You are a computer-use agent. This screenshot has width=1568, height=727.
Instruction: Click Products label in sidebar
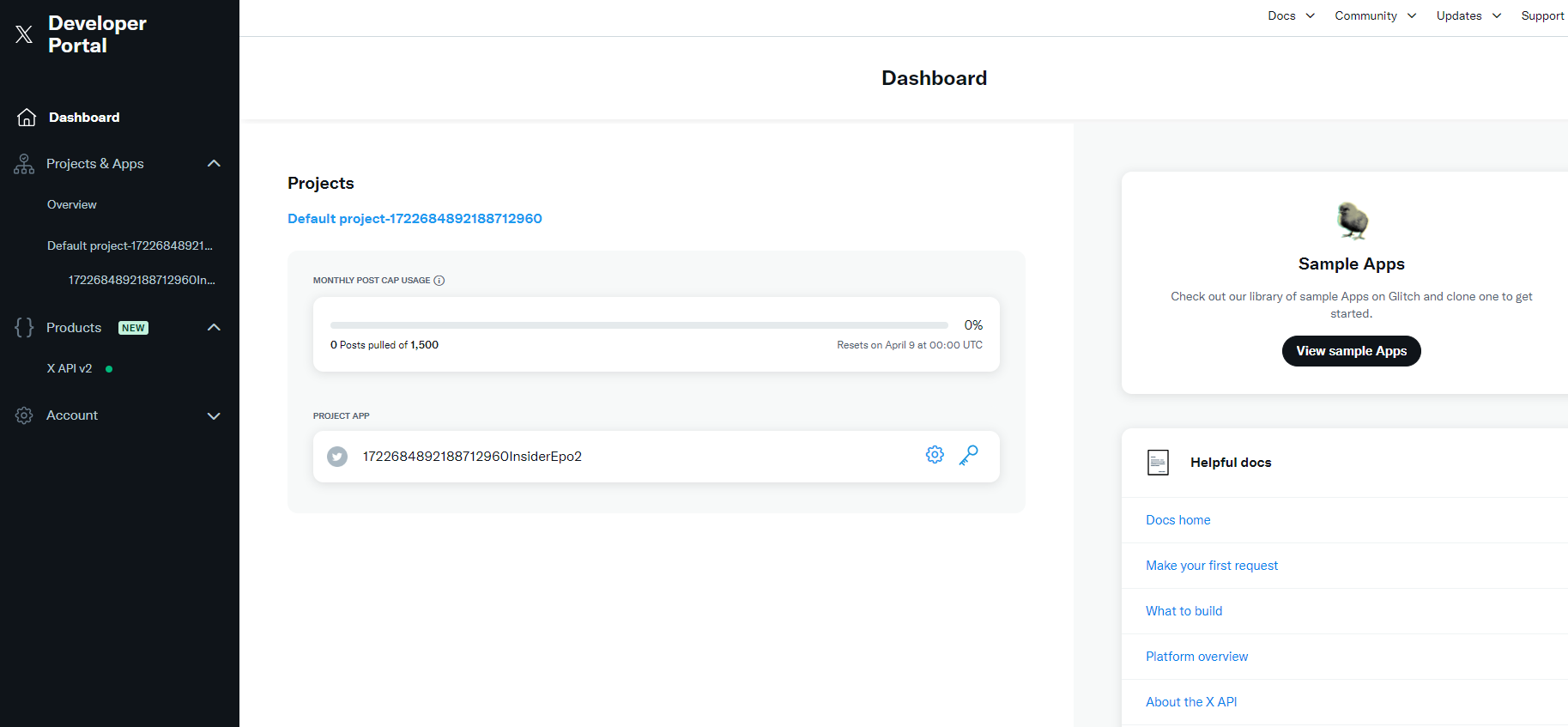point(74,328)
